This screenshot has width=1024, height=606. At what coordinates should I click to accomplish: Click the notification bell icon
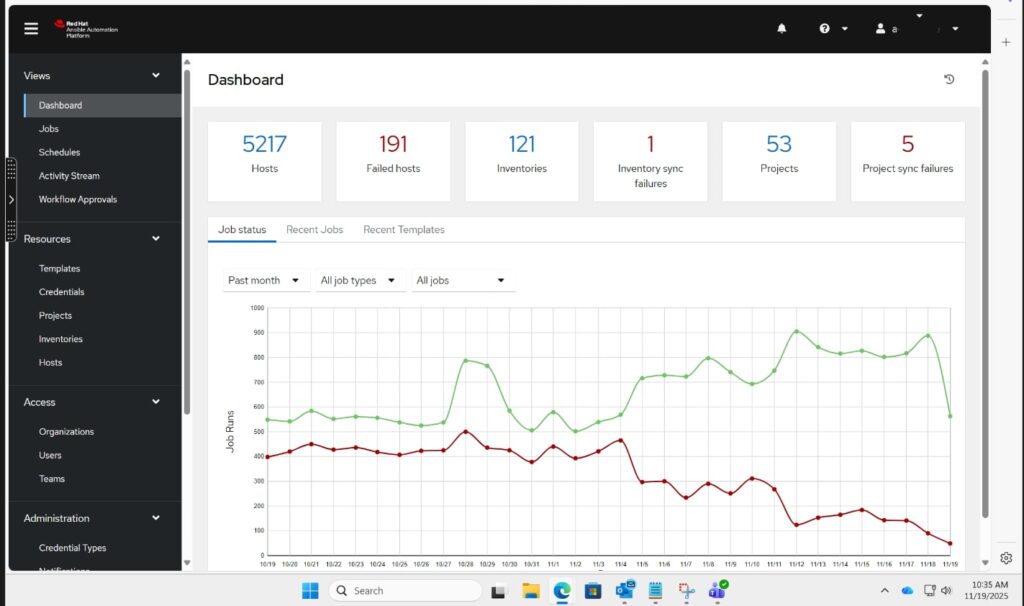[781, 28]
